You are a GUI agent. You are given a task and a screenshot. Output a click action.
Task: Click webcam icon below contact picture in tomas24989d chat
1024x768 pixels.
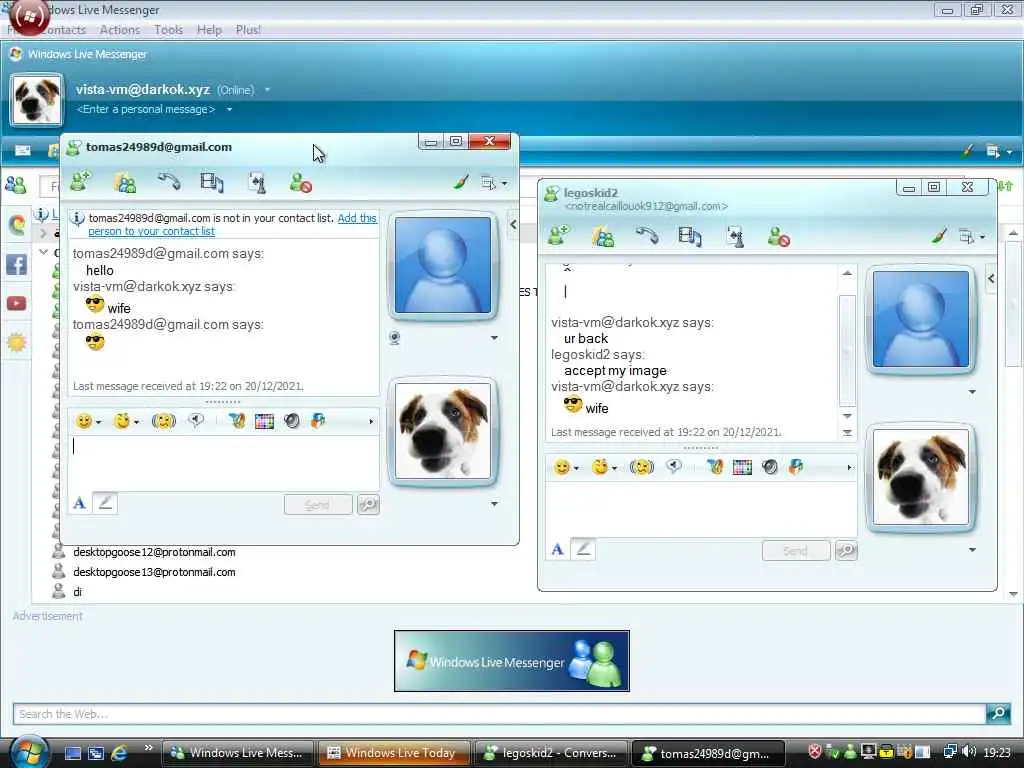point(394,338)
